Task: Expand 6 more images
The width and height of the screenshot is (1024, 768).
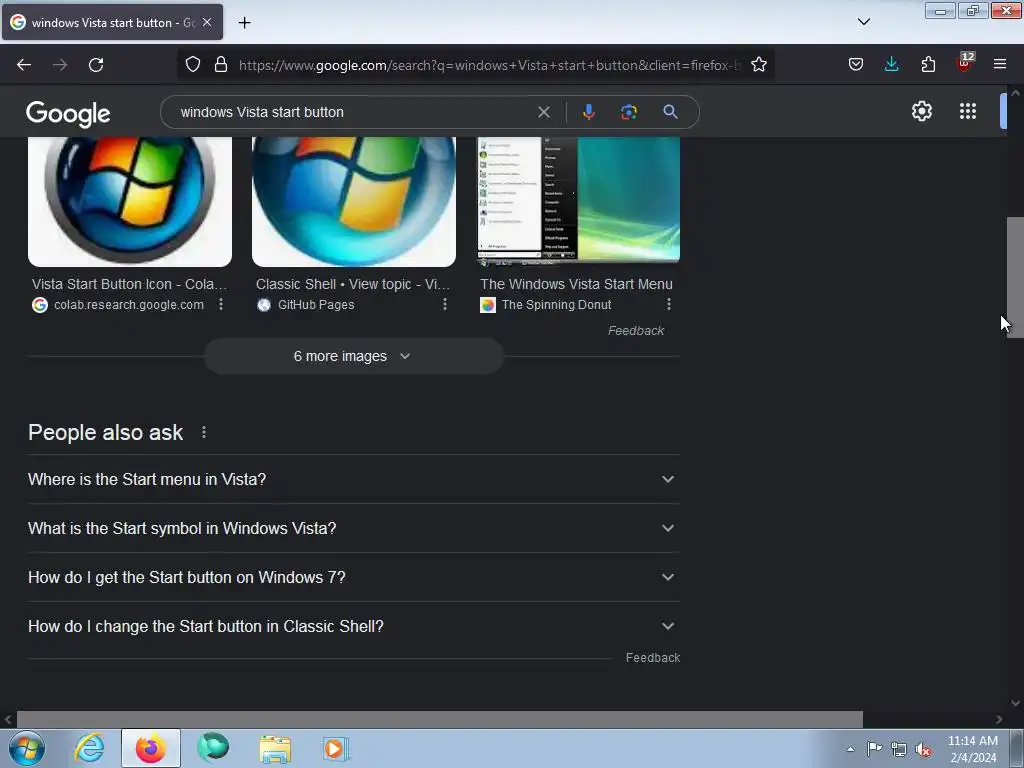Action: 353,357
